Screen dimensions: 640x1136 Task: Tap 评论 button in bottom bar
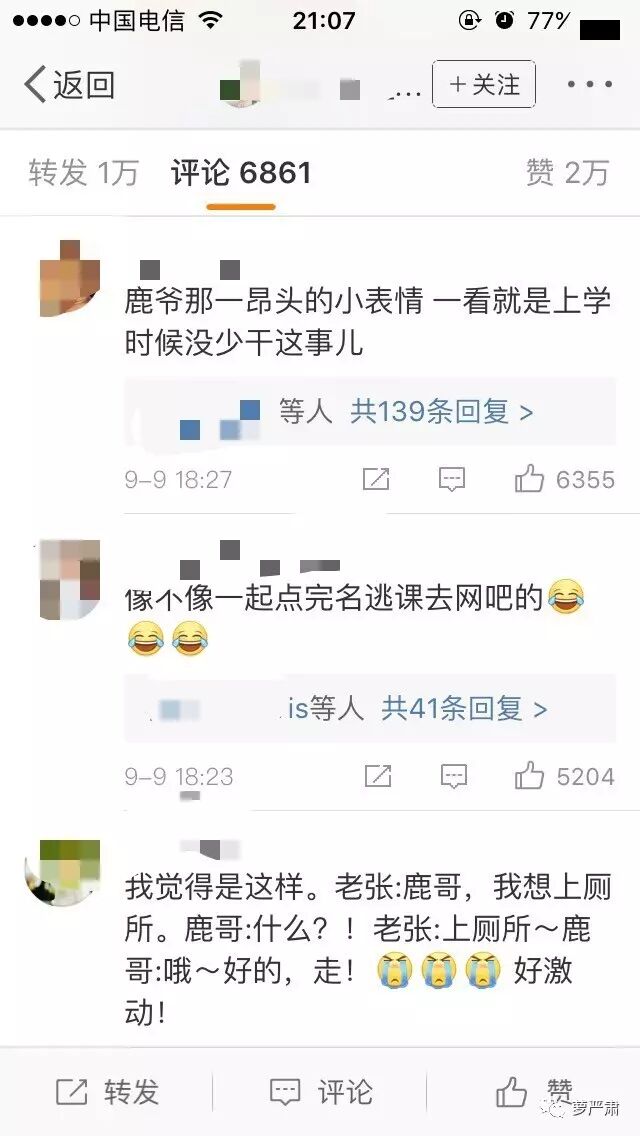coord(321,1092)
